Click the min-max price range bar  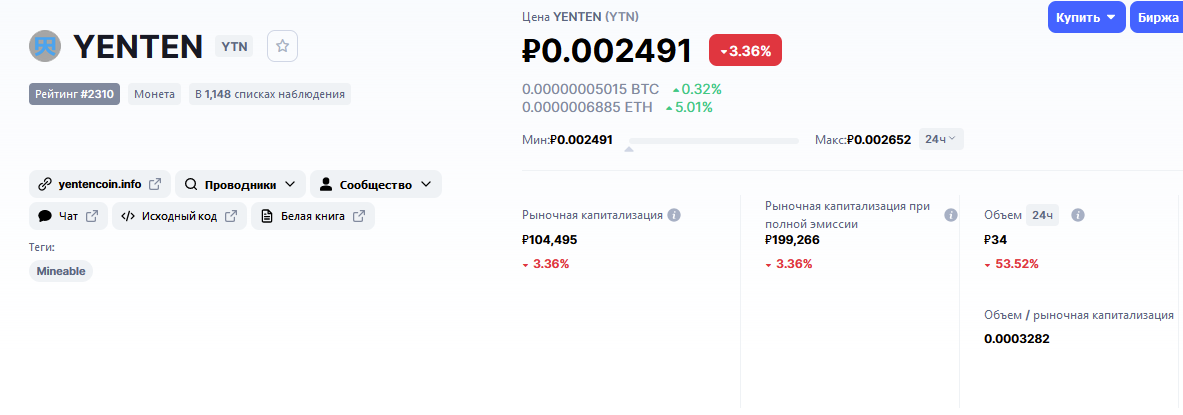tap(714, 140)
